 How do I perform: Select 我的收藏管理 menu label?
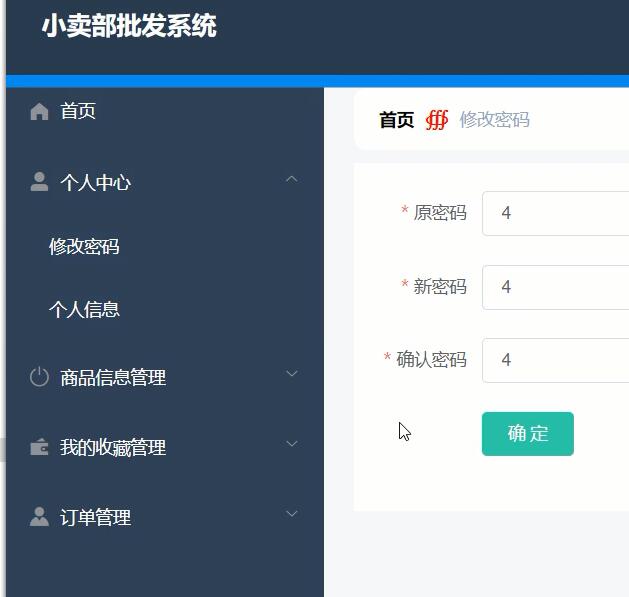click(113, 448)
